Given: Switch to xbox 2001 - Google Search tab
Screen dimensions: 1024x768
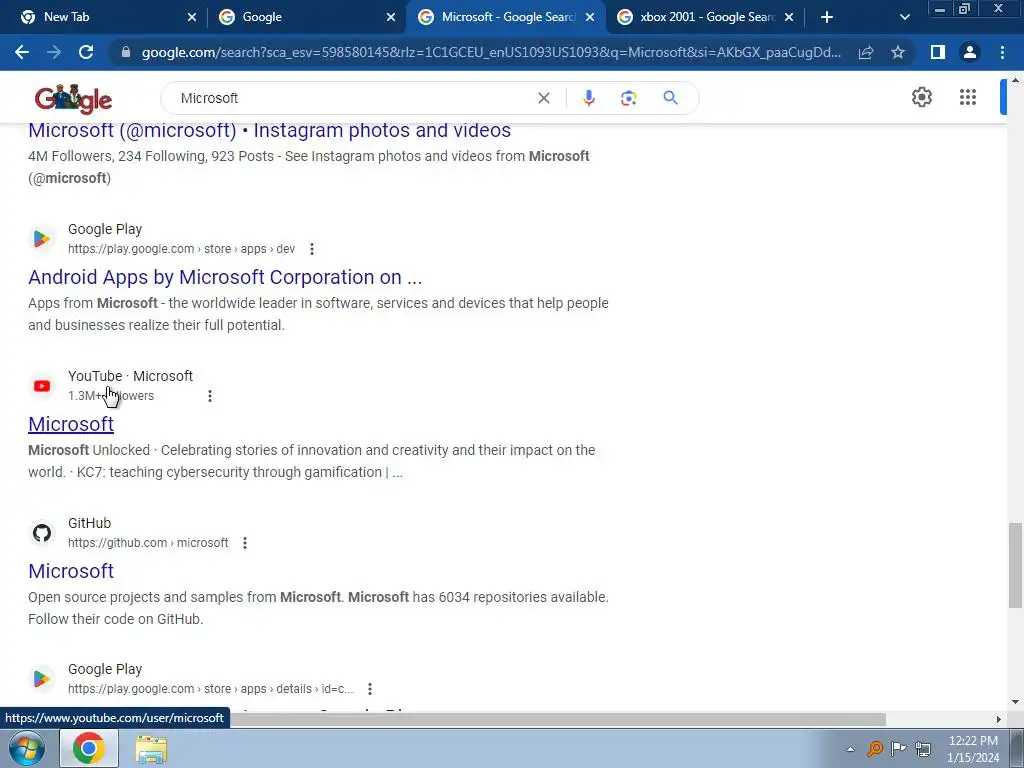Looking at the screenshot, I should coord(705,17).
